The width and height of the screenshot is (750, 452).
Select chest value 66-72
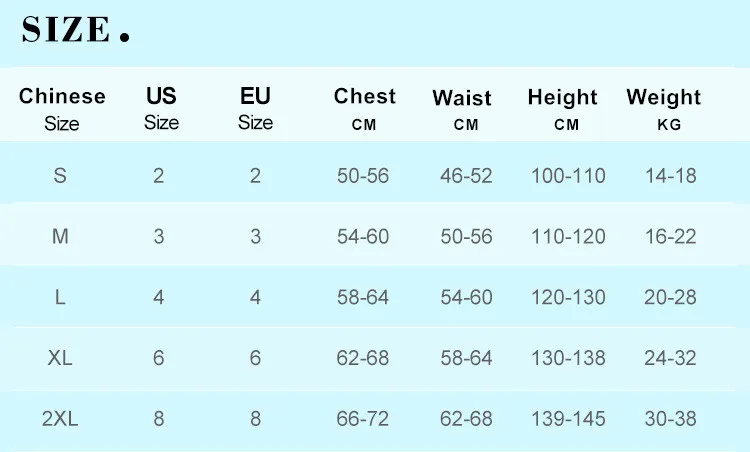(363, 419)
